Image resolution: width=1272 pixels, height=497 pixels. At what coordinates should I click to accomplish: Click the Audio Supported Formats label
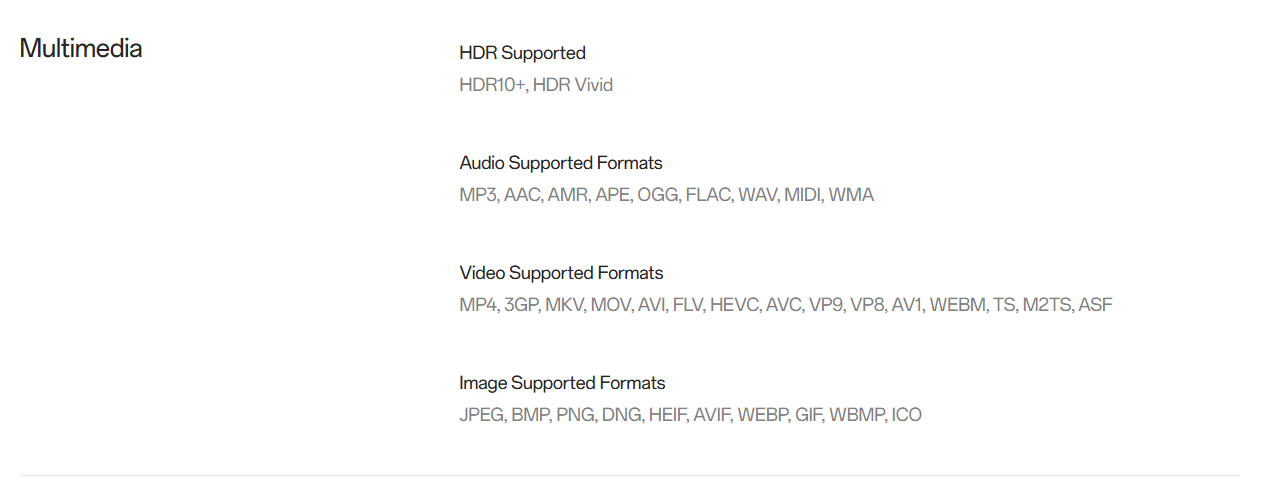[x=560, y=163]
